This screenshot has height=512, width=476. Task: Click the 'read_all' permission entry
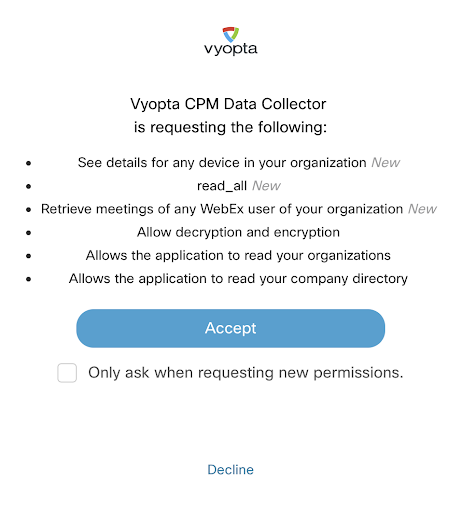tap(222, 186)
